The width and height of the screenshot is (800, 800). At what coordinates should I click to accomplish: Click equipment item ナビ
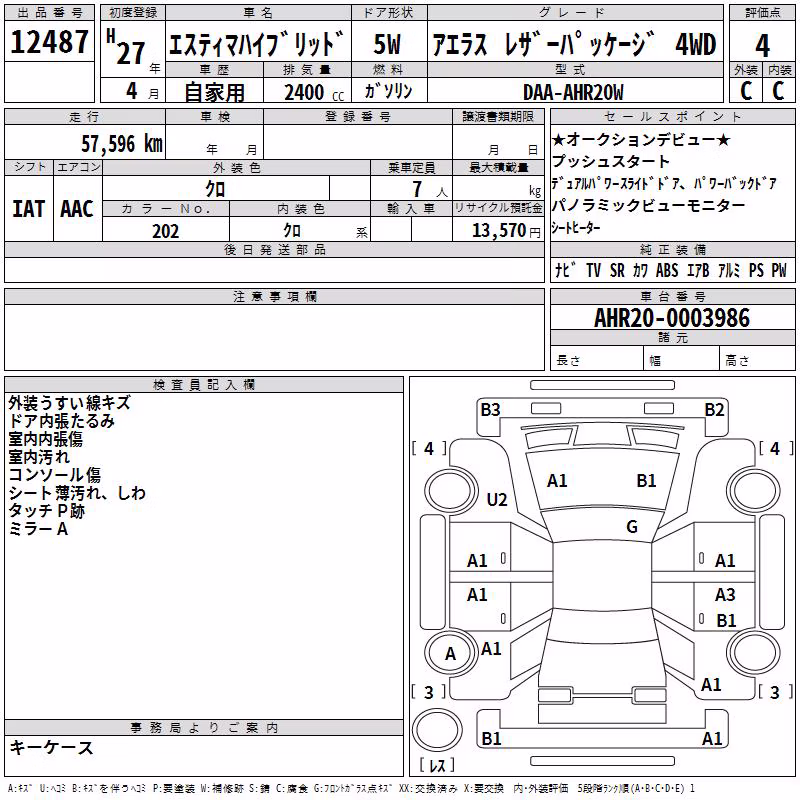click(565, 270)
